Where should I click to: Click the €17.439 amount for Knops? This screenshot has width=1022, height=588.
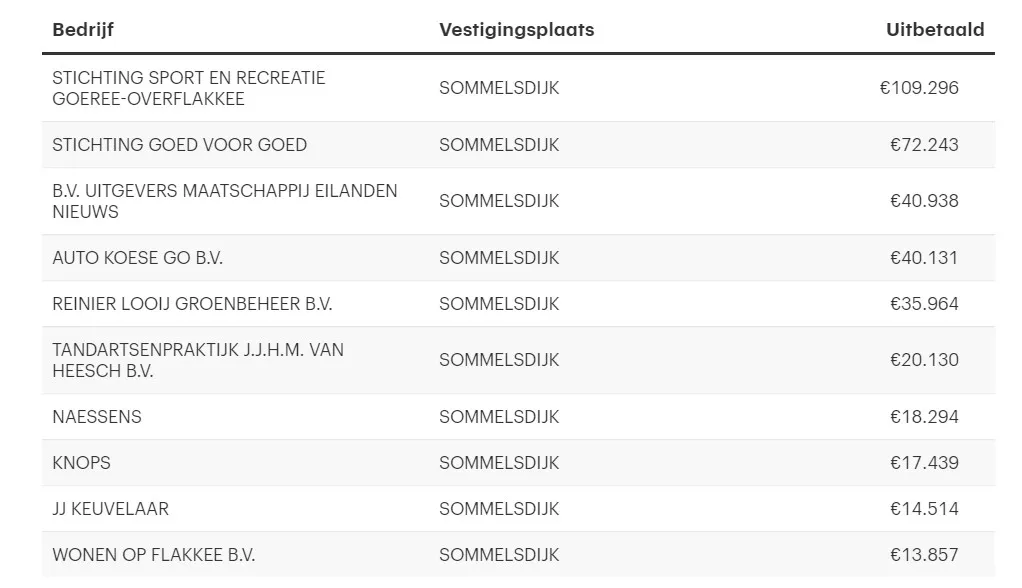[924, 463]
